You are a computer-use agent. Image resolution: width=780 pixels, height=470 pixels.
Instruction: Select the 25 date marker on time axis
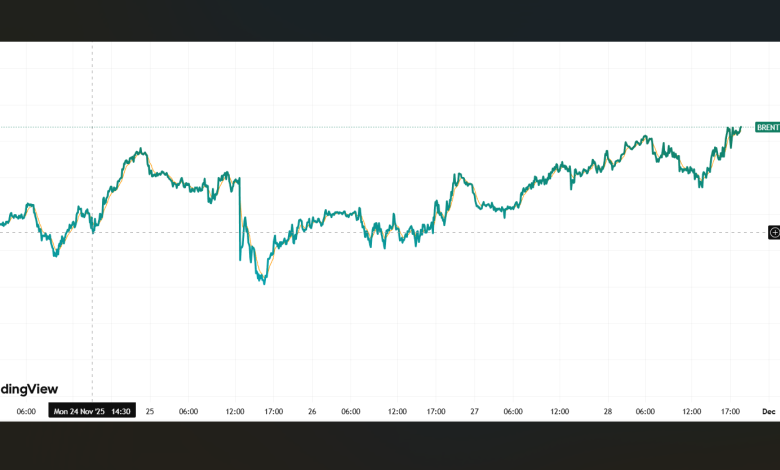(150, 411)
